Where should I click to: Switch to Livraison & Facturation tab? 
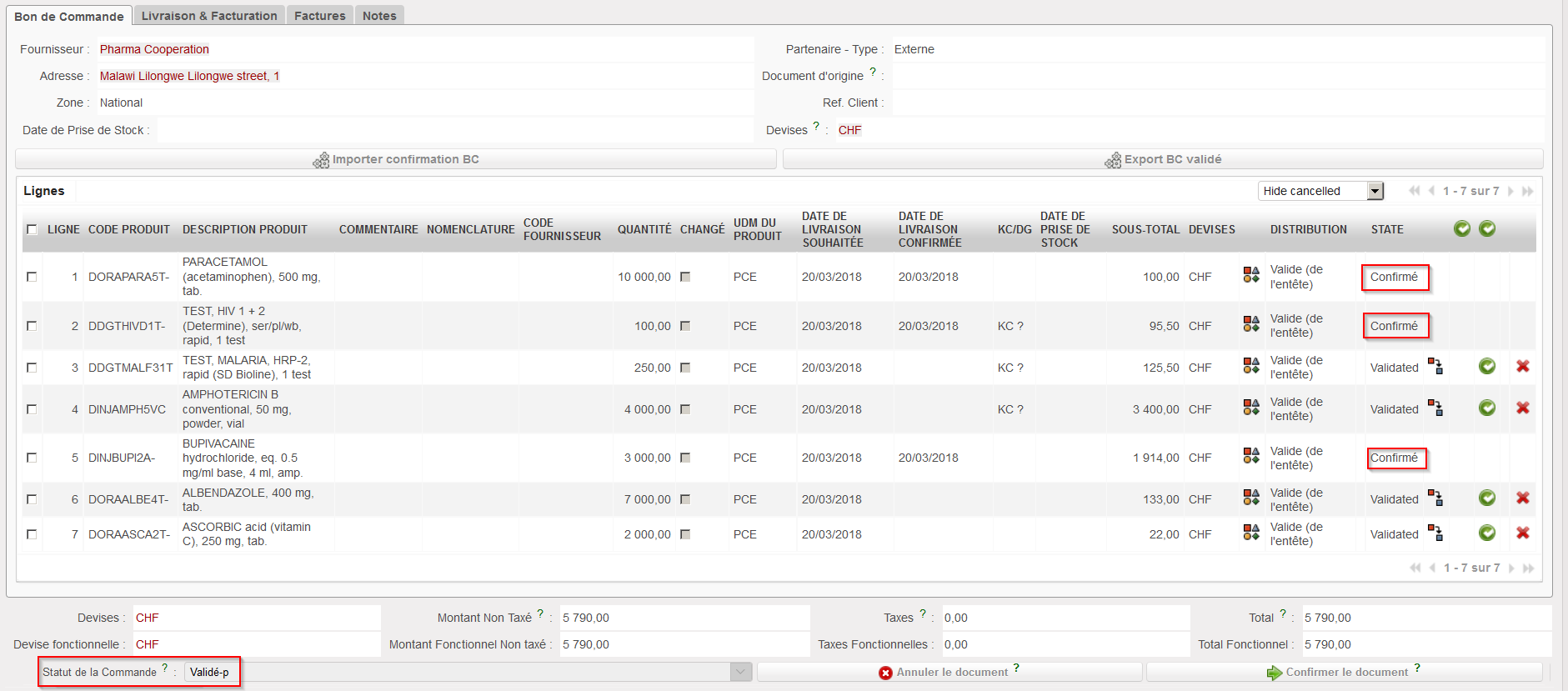click(x=209, y=16)
